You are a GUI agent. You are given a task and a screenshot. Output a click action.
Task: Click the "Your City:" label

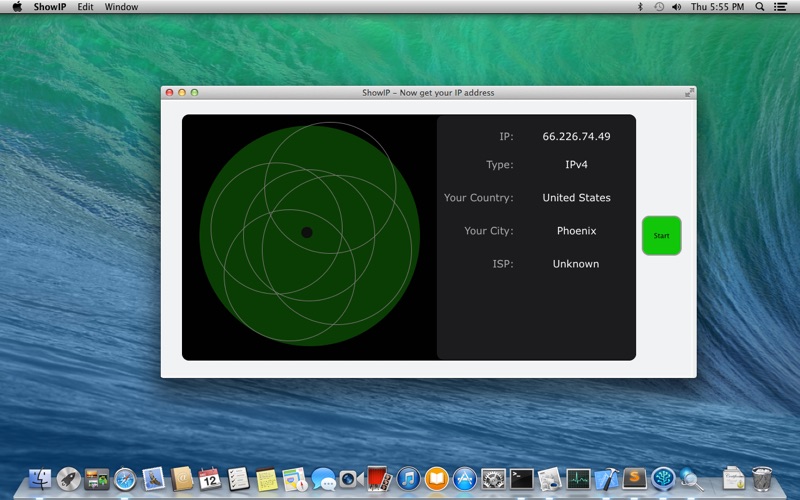pos(489,231)
